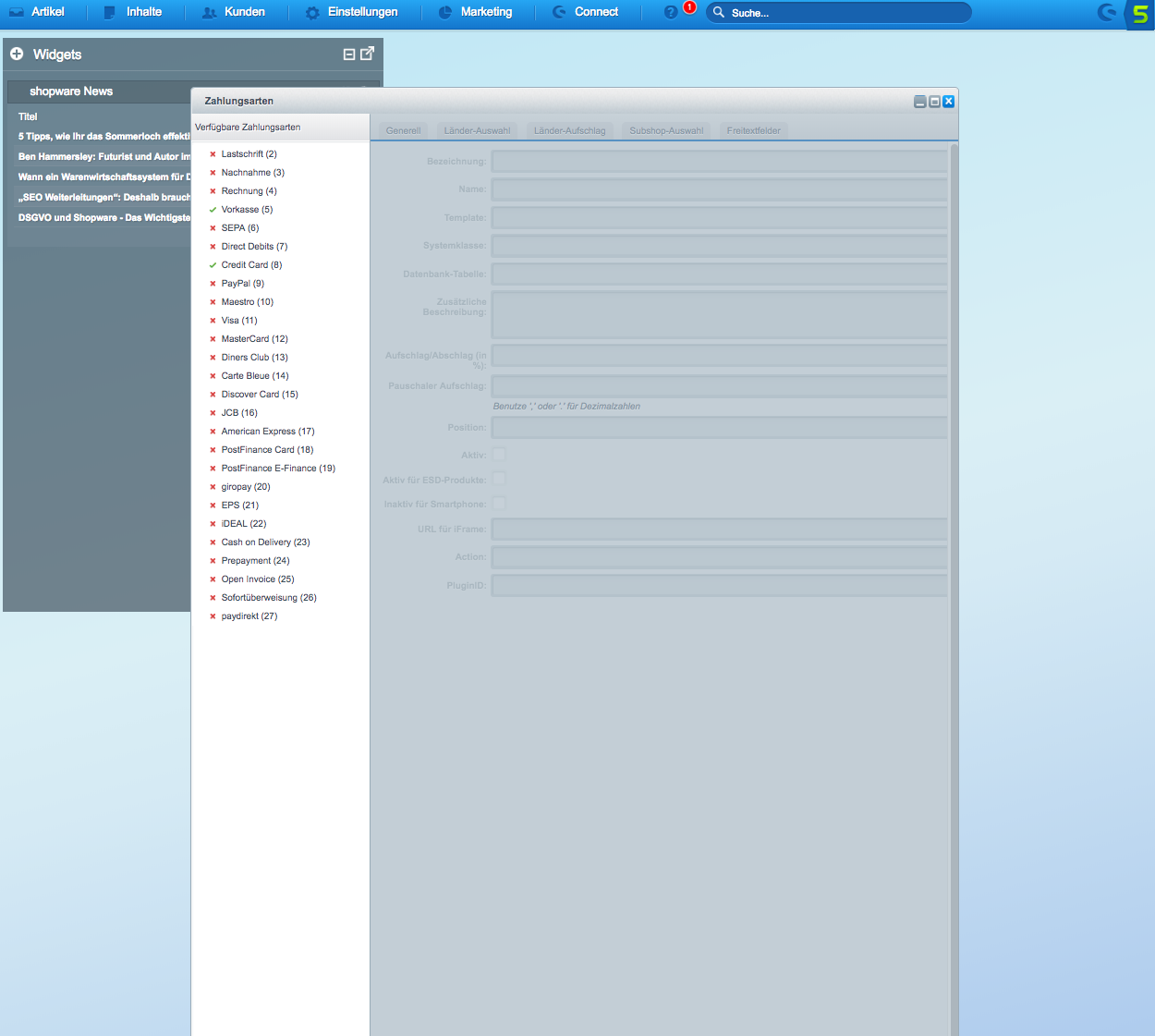The image size is (1155, 1036).
Task: Open the help question mark icon
Action: [x=671, y=12]
